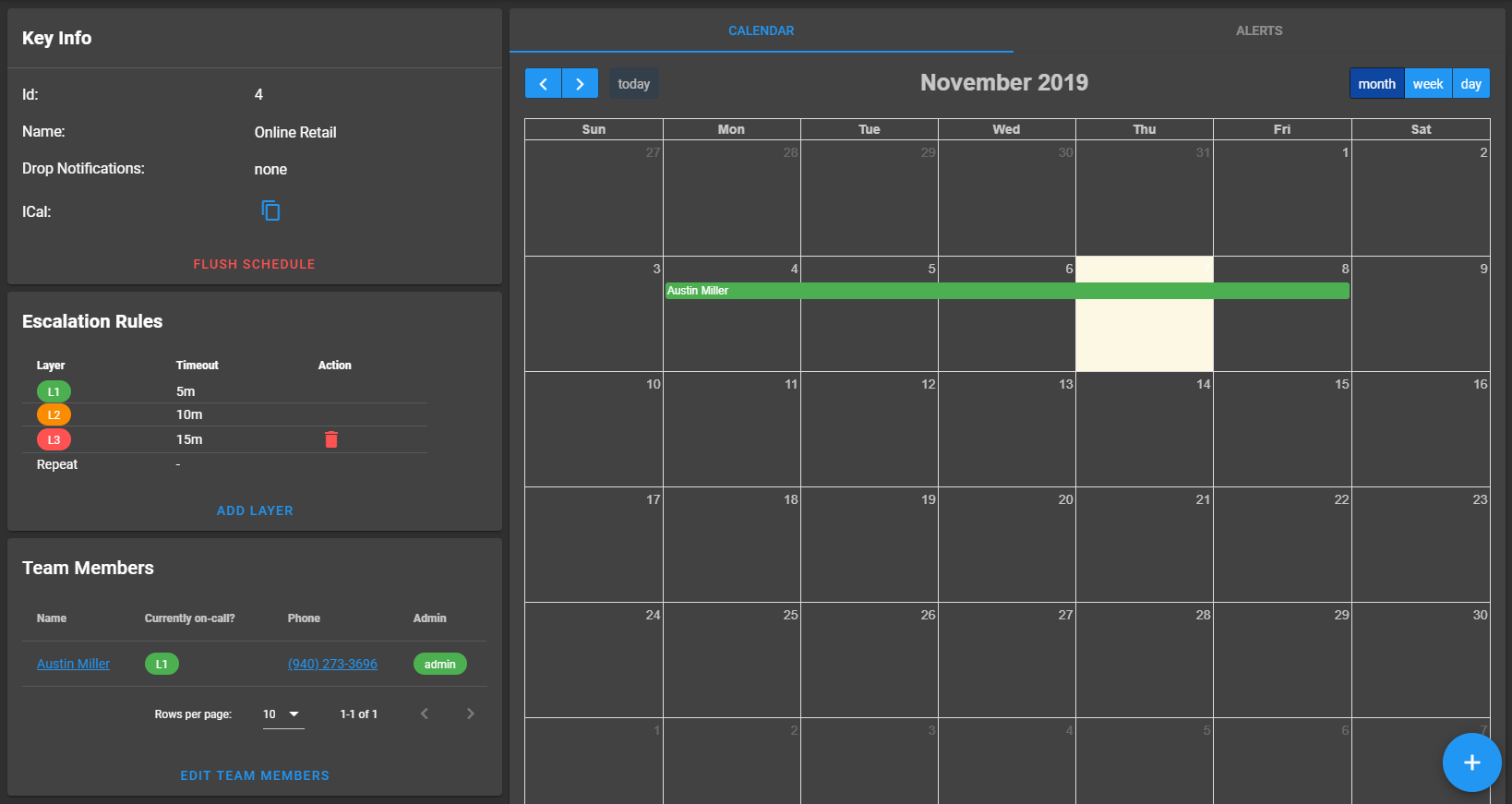Screen dimensions: 1512x804
Task: Click the Sun column header
Action: click(x=594, y=129)
